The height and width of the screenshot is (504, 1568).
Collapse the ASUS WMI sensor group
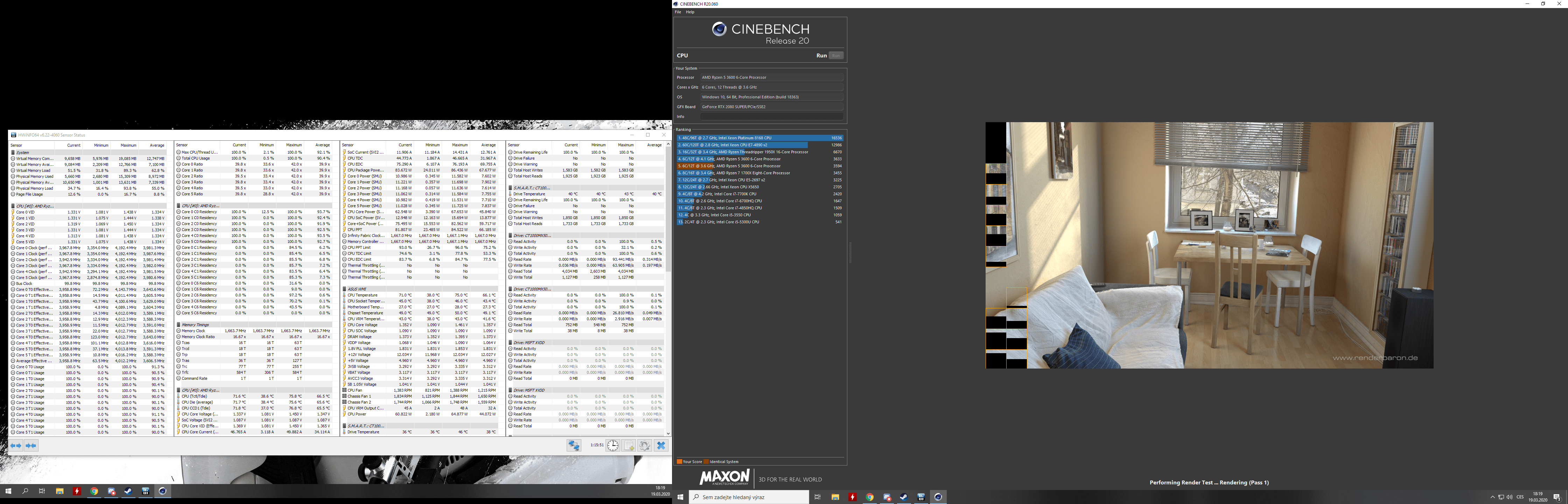coord(357,289)
